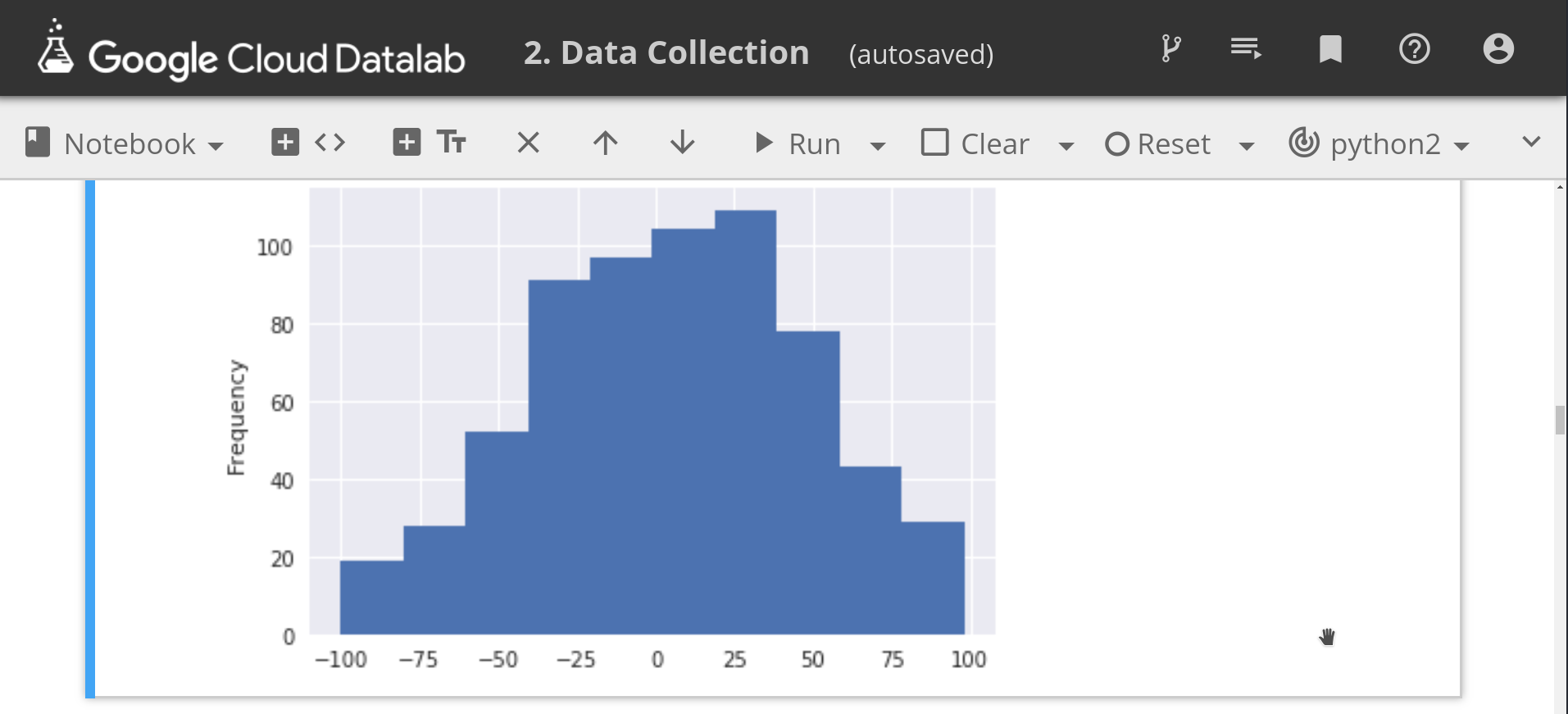Insert a new code cell
1568x714 pixels.
pyautogui.click(x=284, y=141)
